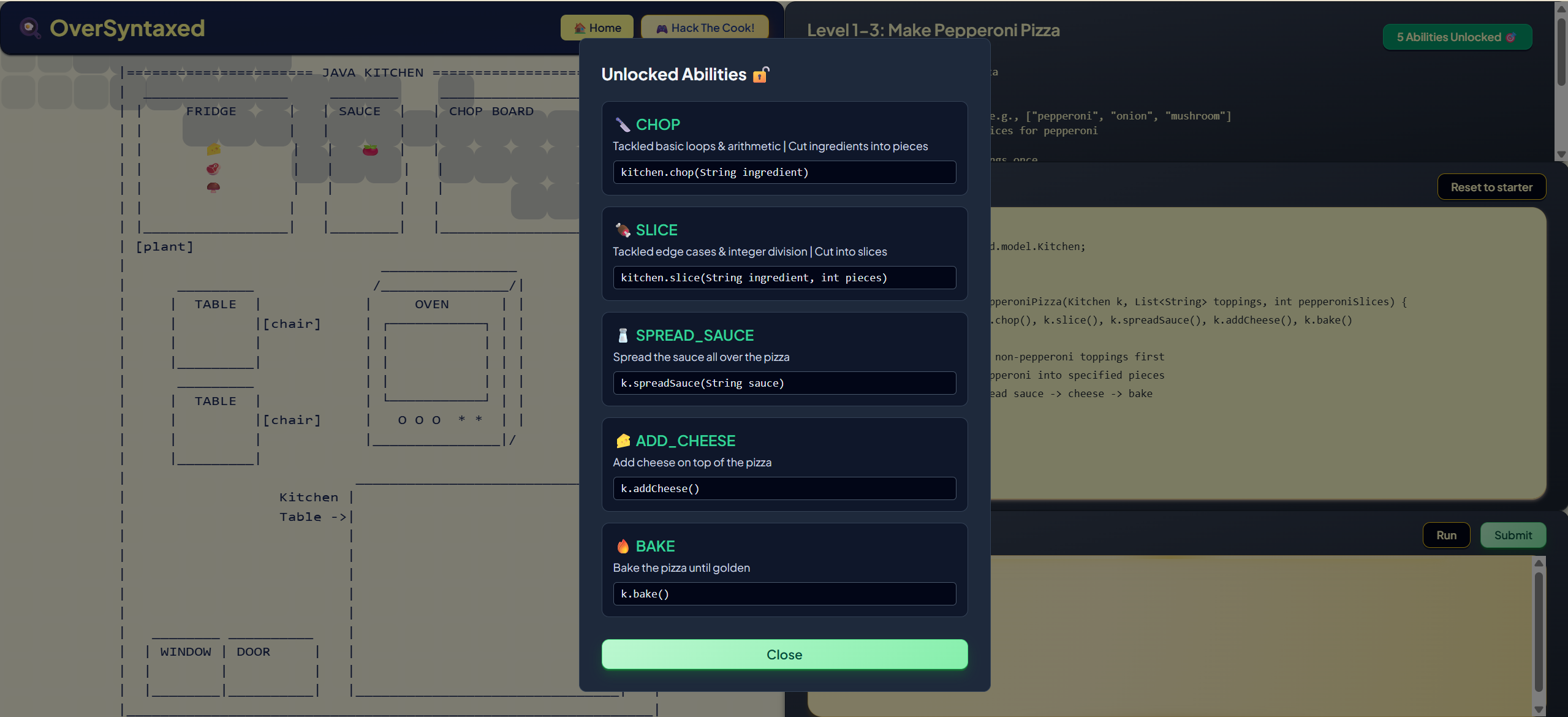Viewport: 1568px width, 717px height.
Task: Click the BAKE flame icon
Action: click(623, 547)
